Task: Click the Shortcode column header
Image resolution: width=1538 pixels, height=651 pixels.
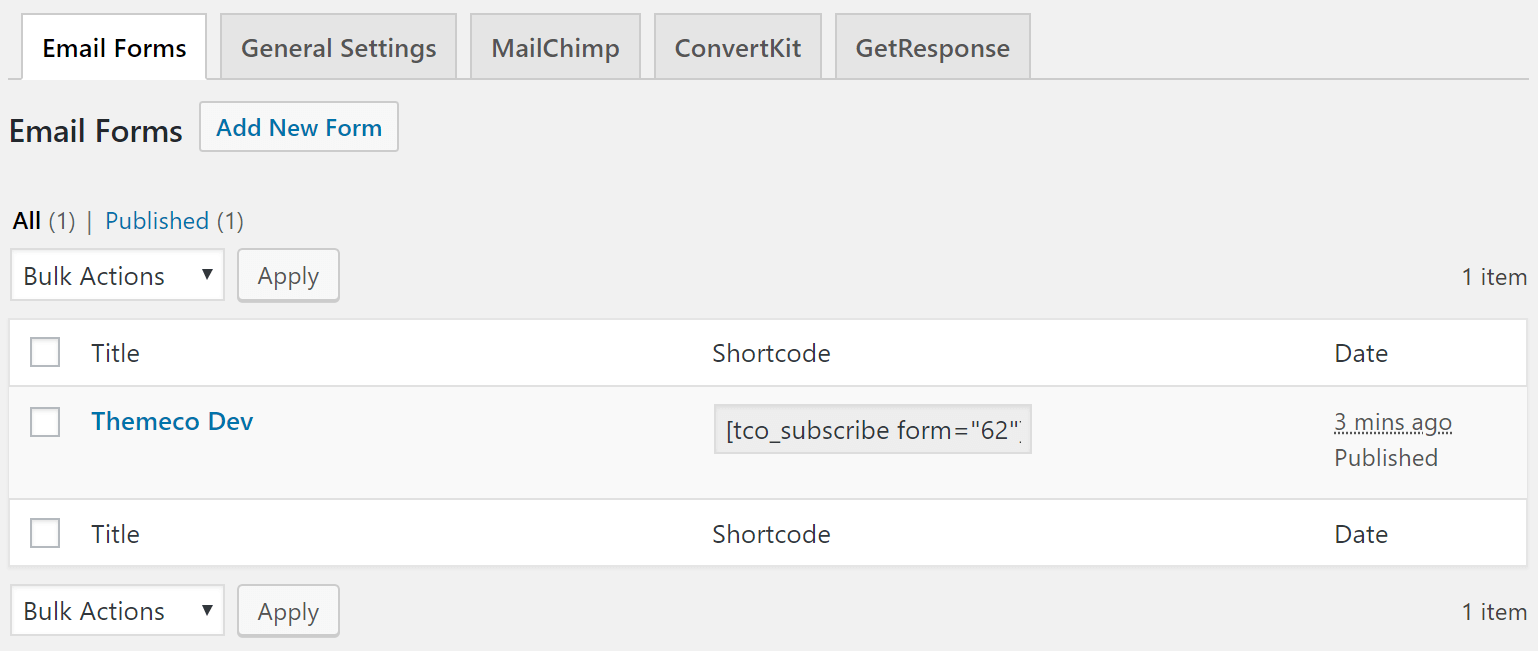Action: 771,352
